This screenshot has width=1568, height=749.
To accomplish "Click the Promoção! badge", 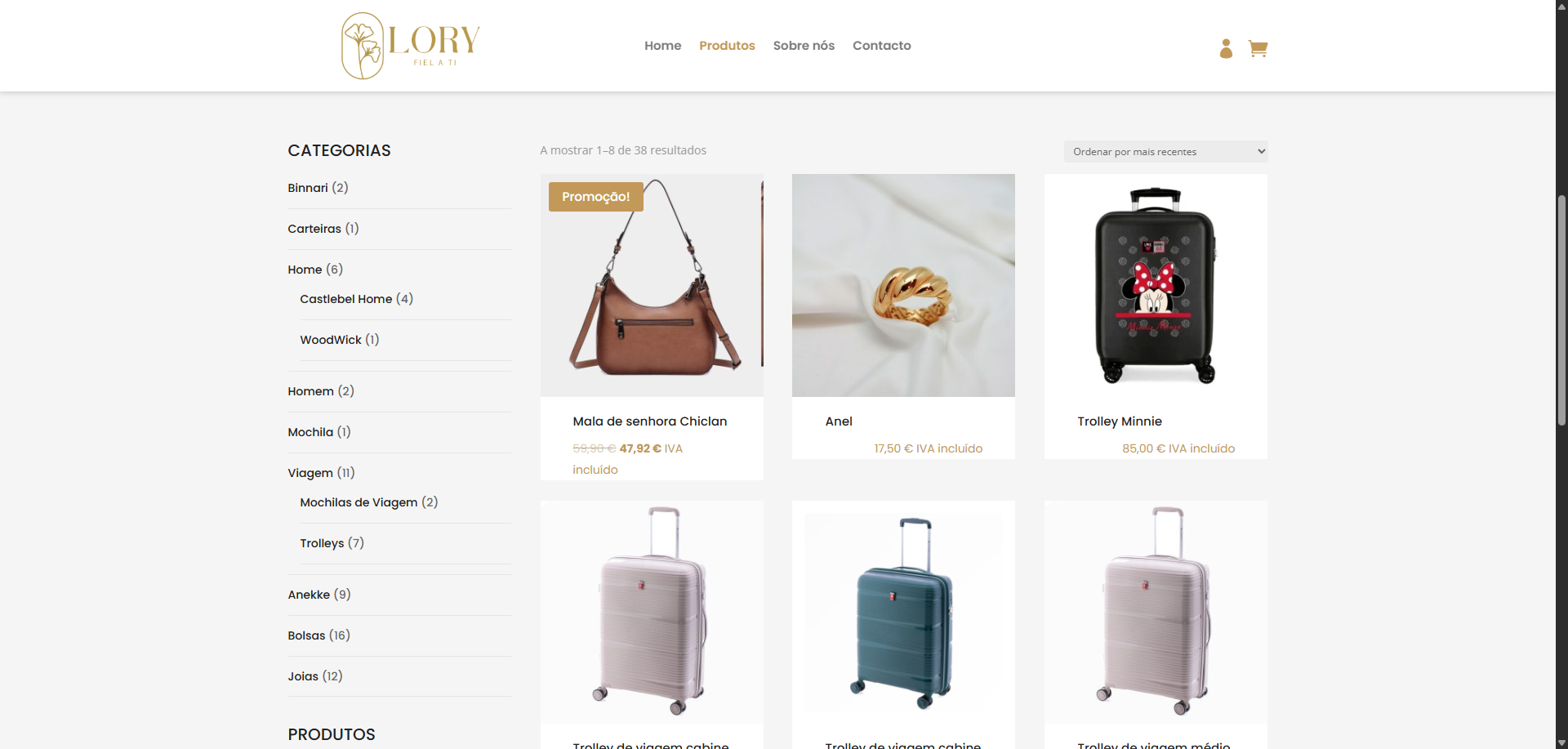I will 596,197.
